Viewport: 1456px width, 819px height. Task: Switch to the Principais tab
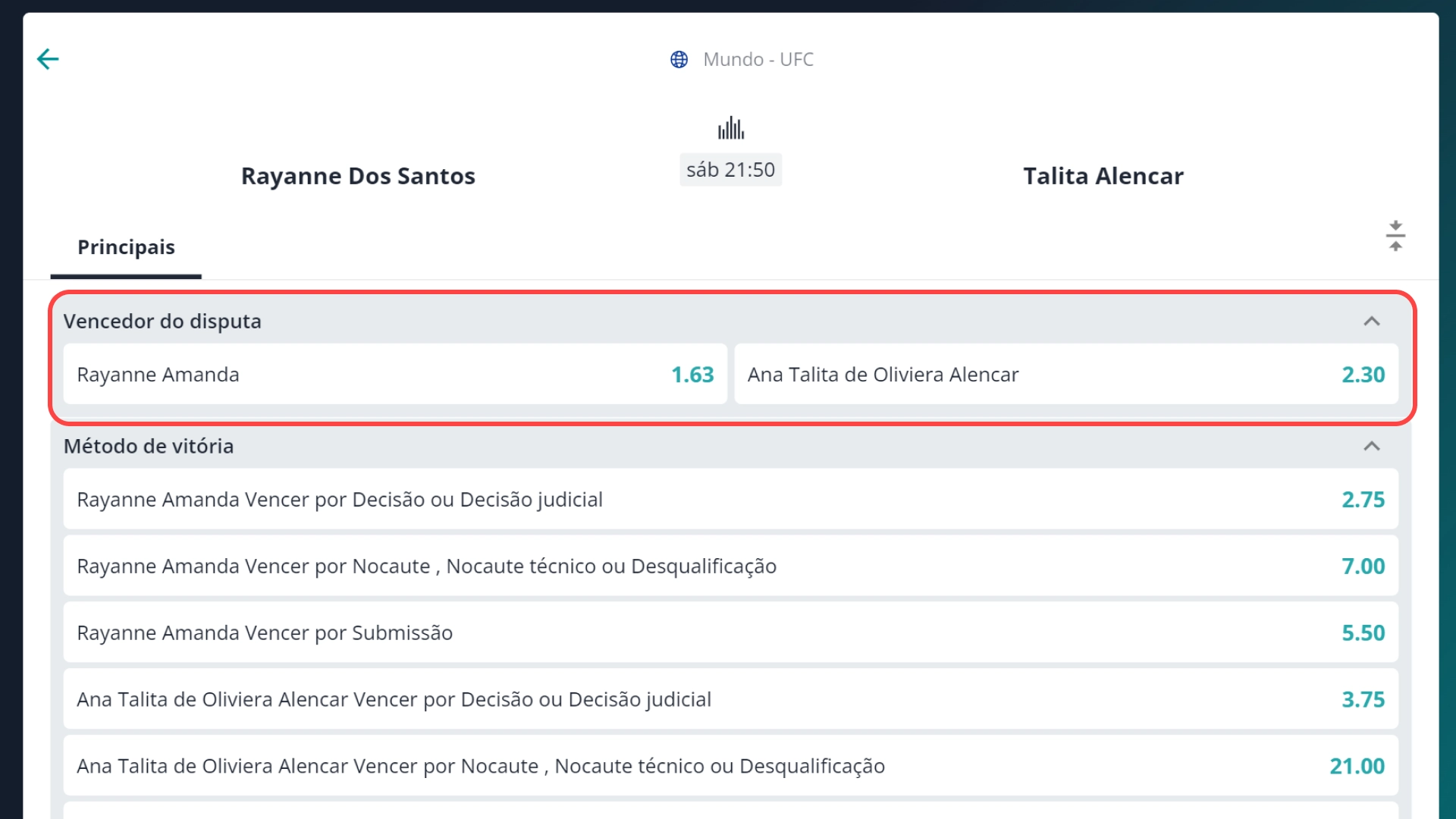(x=126, y=246)
